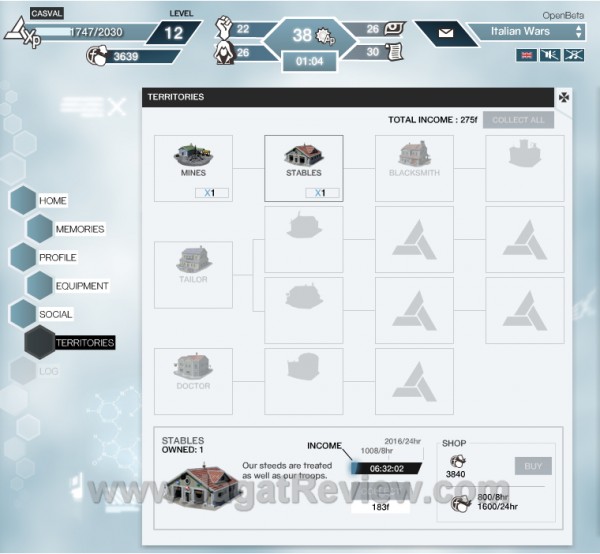Mute sound effects with the speaker icon
Image resolution: width=600 pixels, height=554 pixels.
tap(550, 55)
